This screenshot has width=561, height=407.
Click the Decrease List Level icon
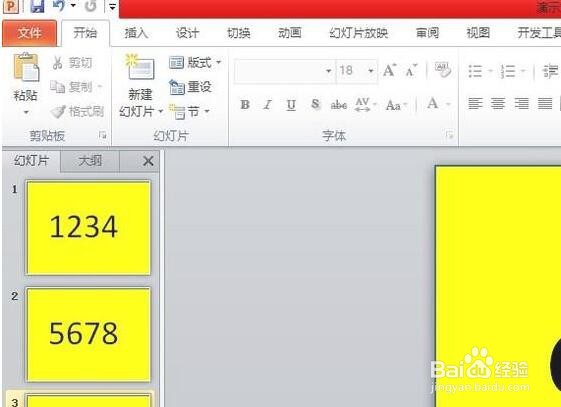coord(550,71)
